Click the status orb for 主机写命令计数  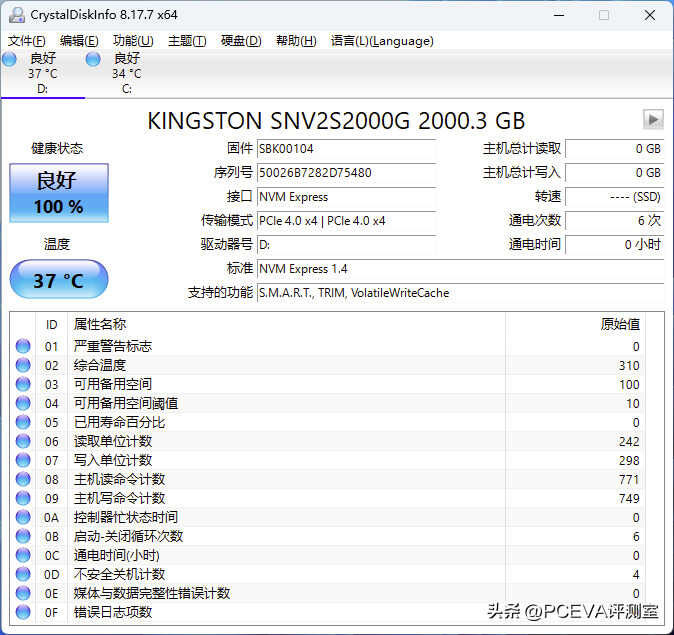(x=23, y=498)
